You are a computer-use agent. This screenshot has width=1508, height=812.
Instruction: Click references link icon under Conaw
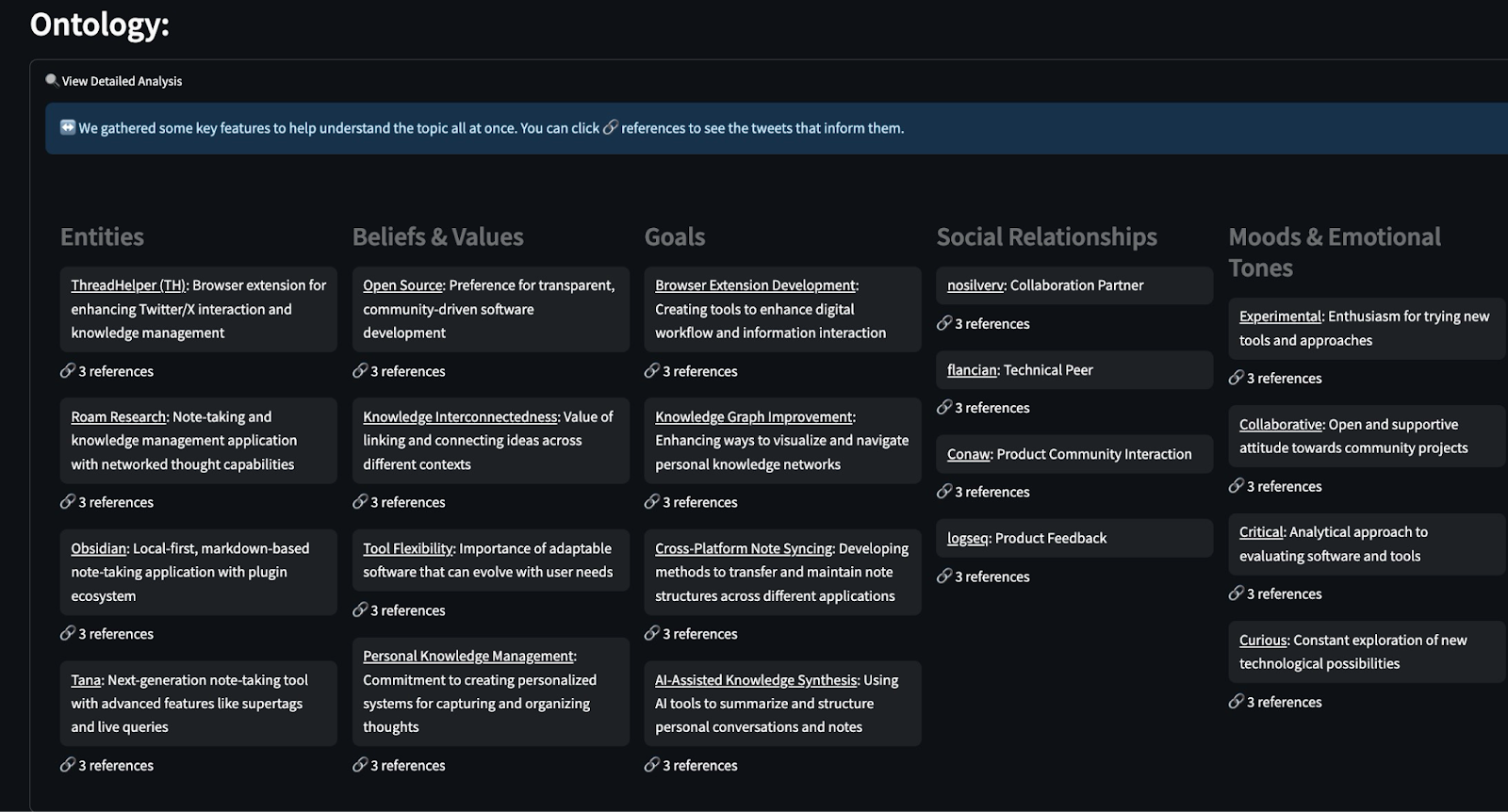[944, 492]
